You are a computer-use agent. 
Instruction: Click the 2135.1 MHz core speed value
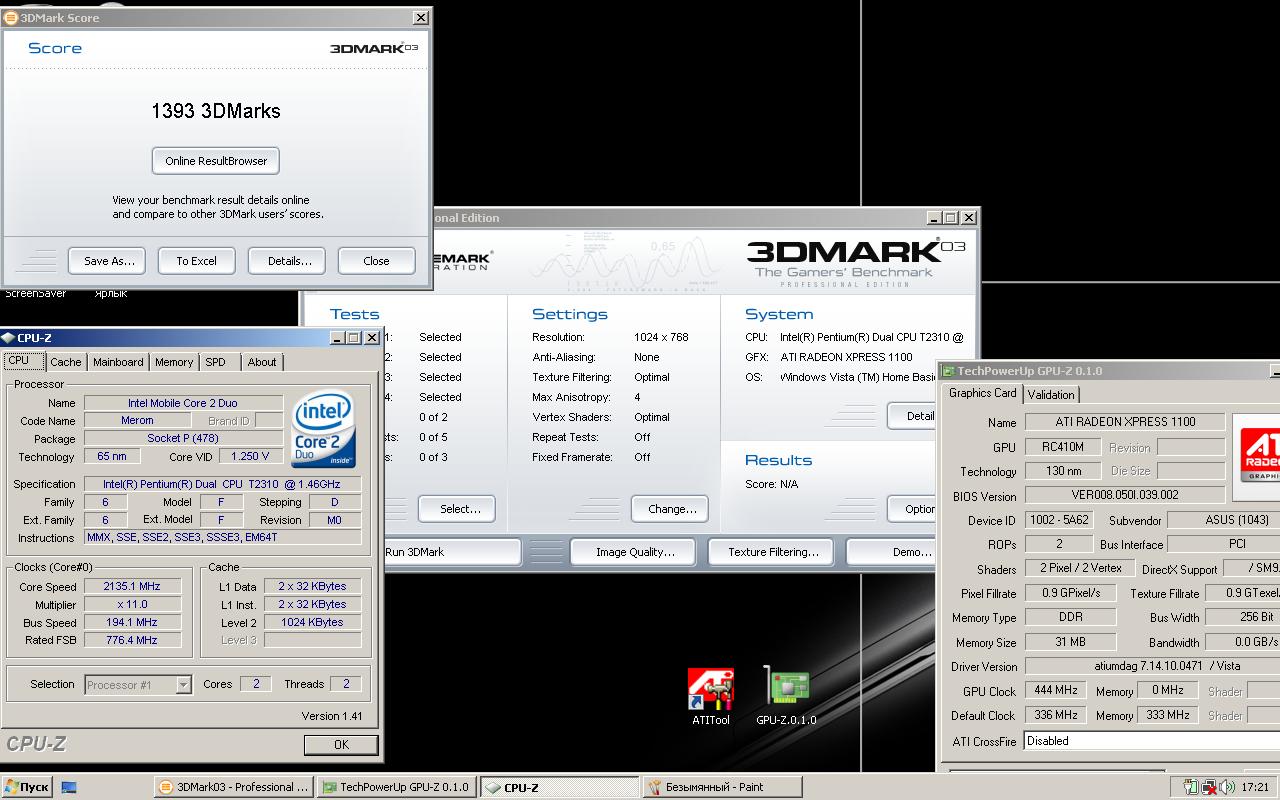[x=133, y=587]
